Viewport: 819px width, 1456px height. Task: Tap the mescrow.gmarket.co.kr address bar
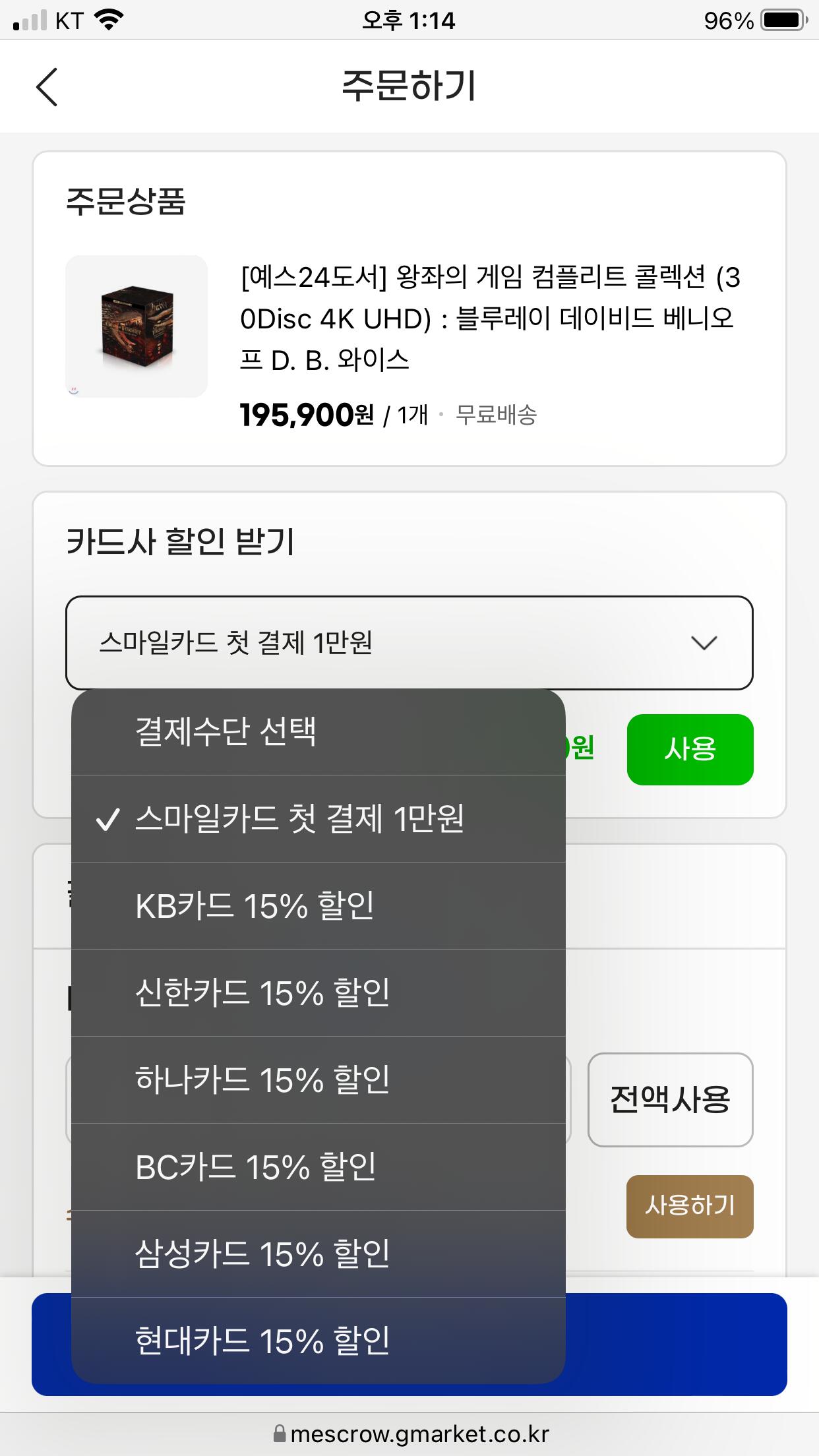coord(419,1434)
